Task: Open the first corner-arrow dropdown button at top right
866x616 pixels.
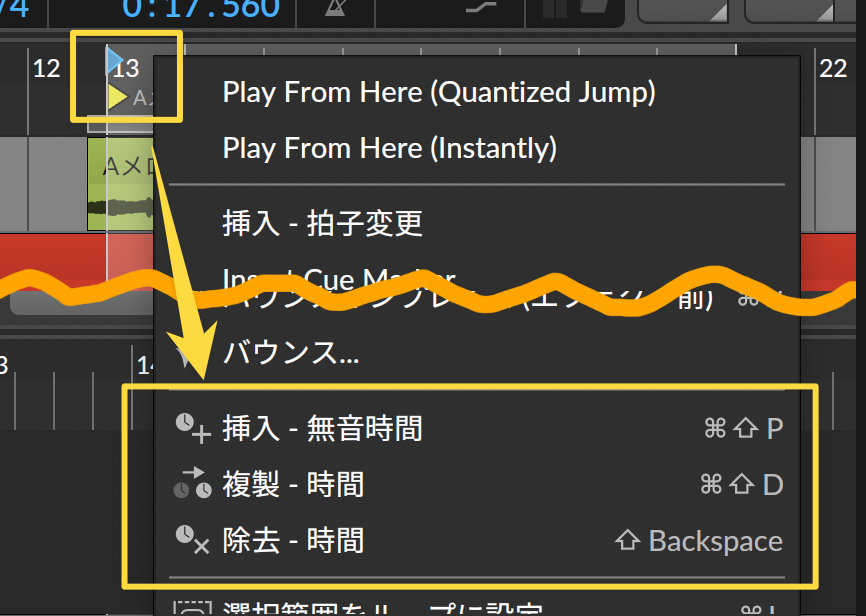Action: pyautogui.click(x=684, y=10)
